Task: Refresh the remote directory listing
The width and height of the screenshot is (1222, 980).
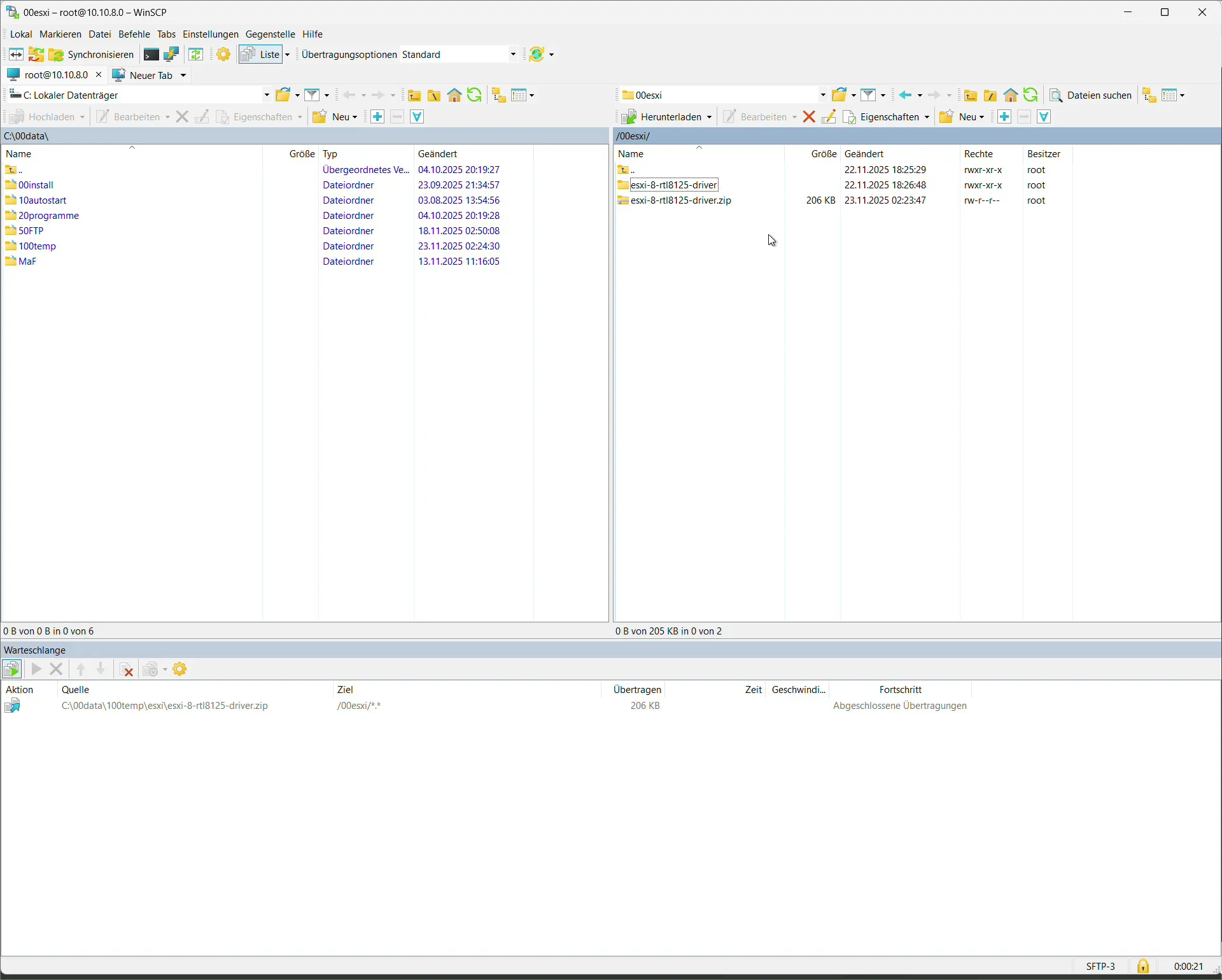Action: pos(1032,95)
